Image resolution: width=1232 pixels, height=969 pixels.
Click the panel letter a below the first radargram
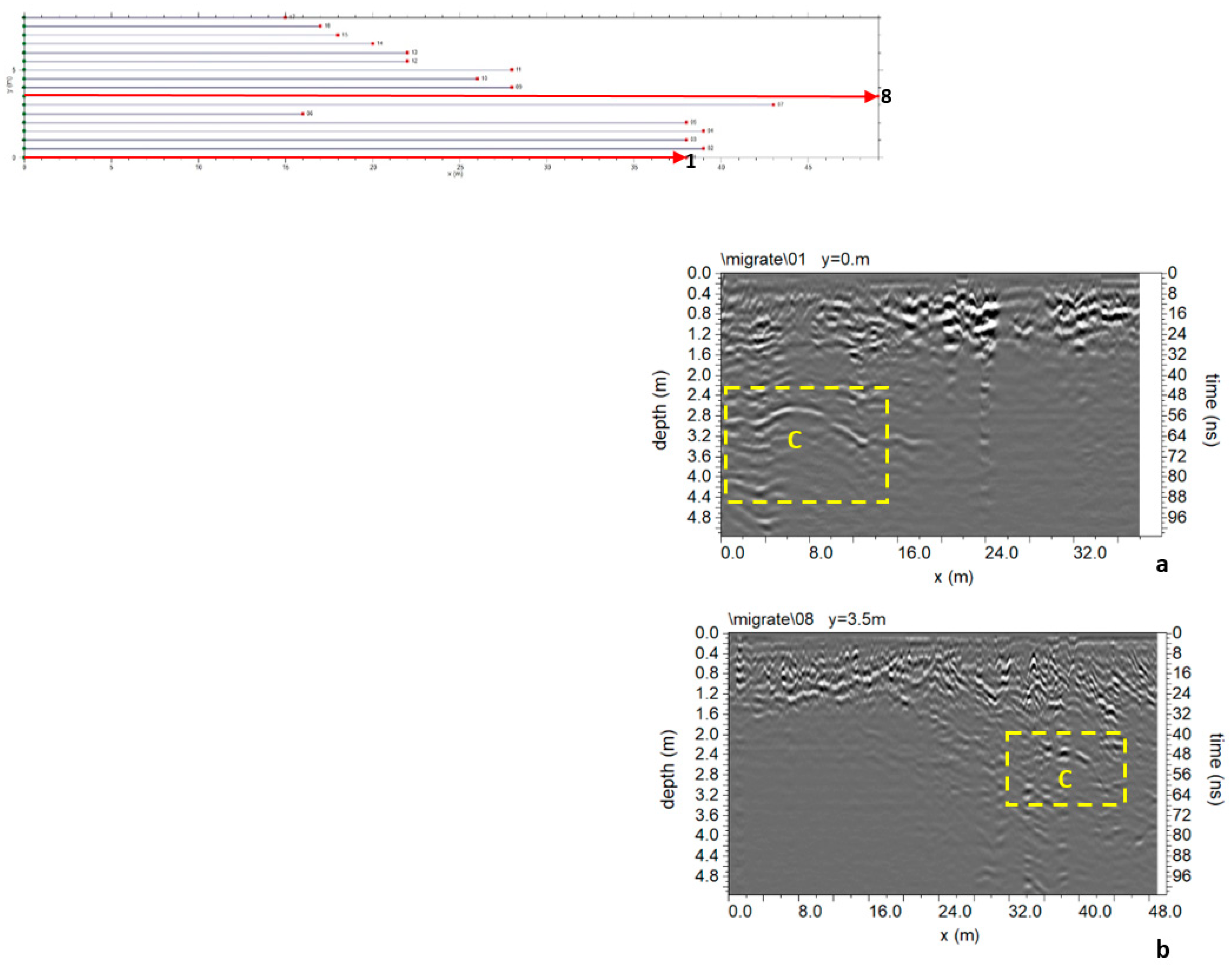pos(1162,565)
